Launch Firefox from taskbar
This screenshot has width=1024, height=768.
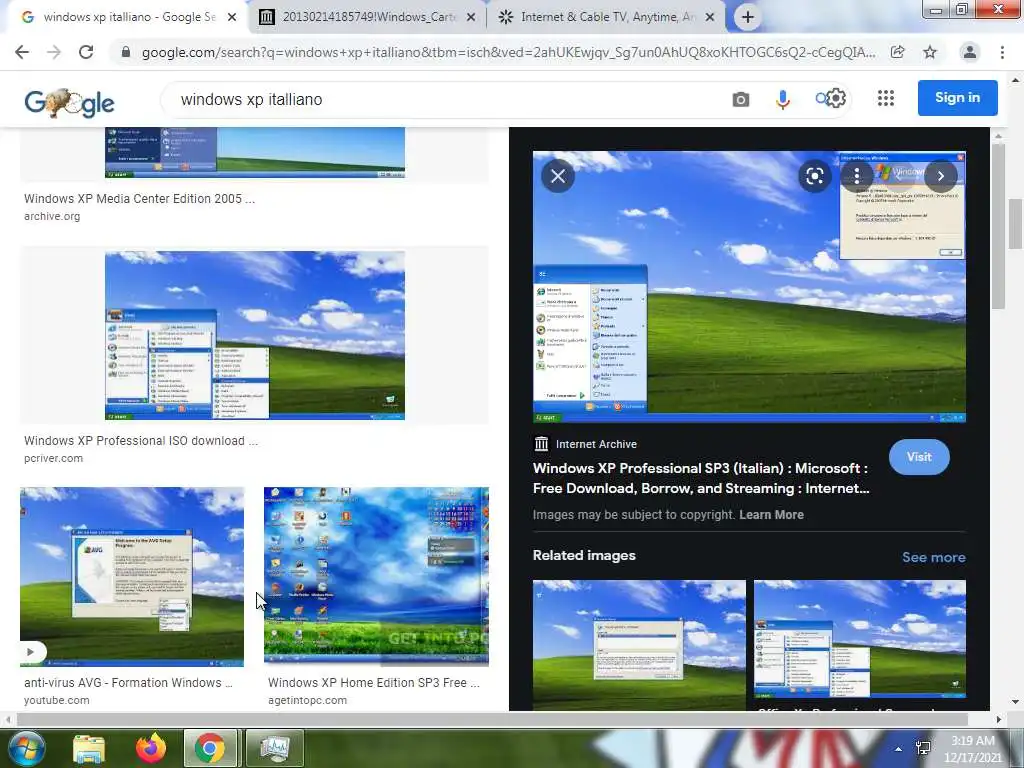tap(151, 748)
